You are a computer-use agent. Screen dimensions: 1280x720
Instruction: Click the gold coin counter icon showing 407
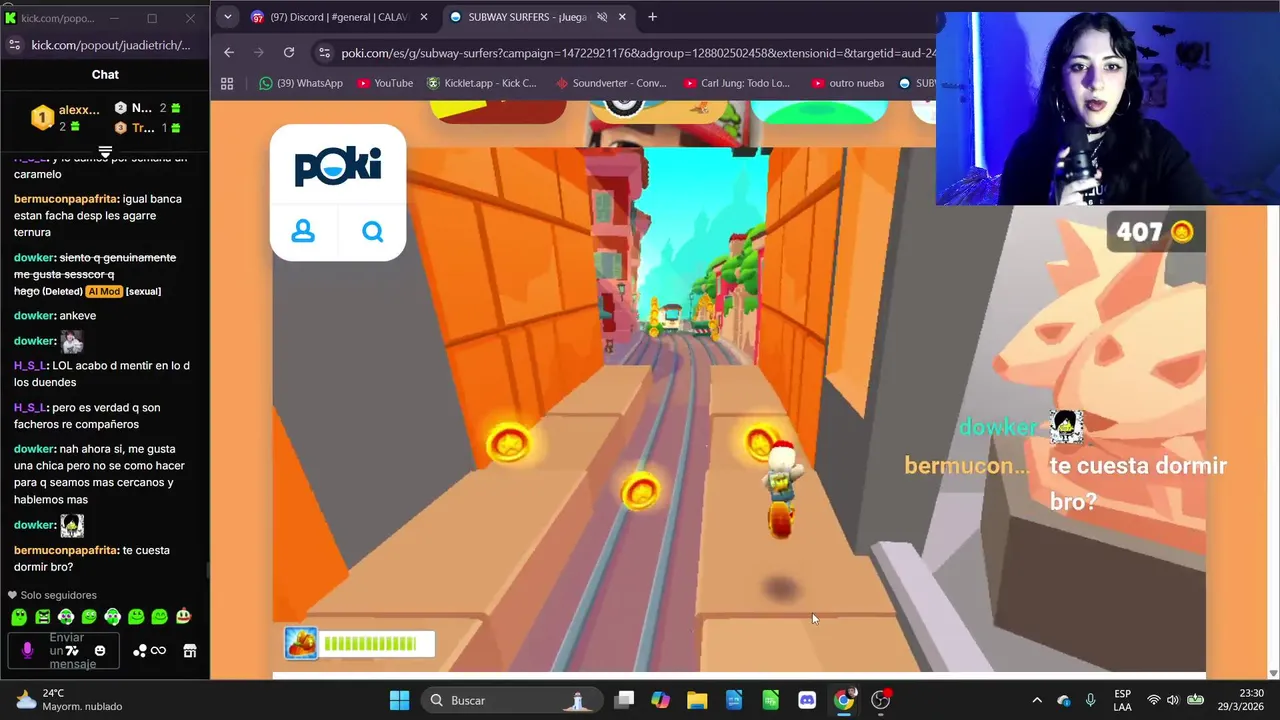pos(1182,232)
